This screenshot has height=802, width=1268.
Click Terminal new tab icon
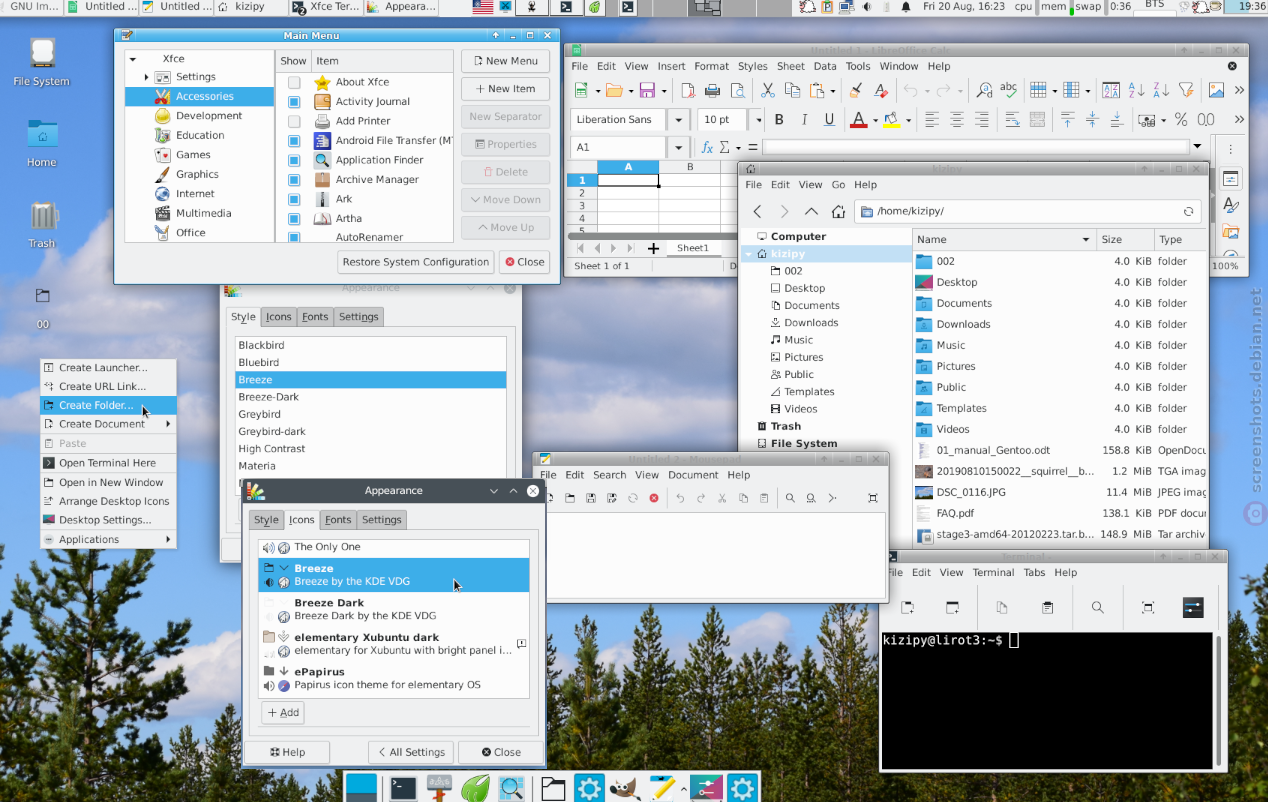click(x=907, y=607)
